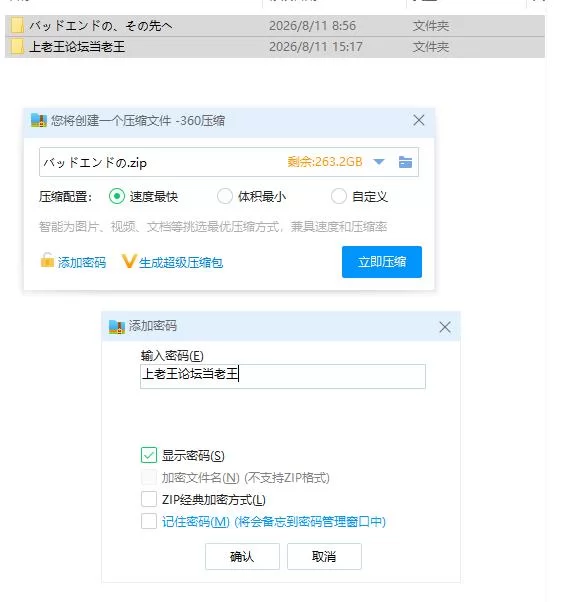This screenshot has width=579, height=602.
Task: Click the V icon for super compression
Action: click(x=129, y=261)
